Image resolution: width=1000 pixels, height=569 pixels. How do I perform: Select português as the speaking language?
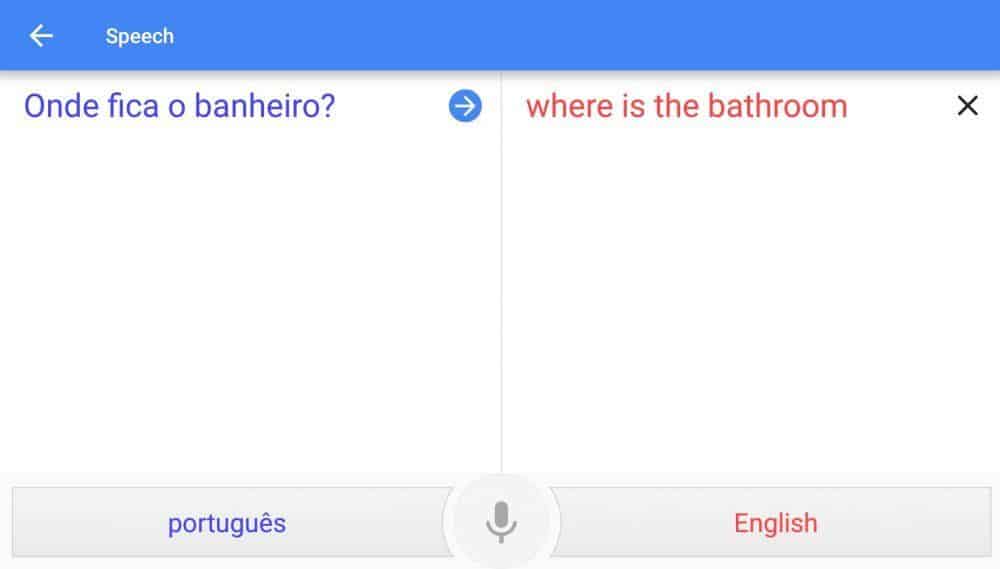point(231,522)
